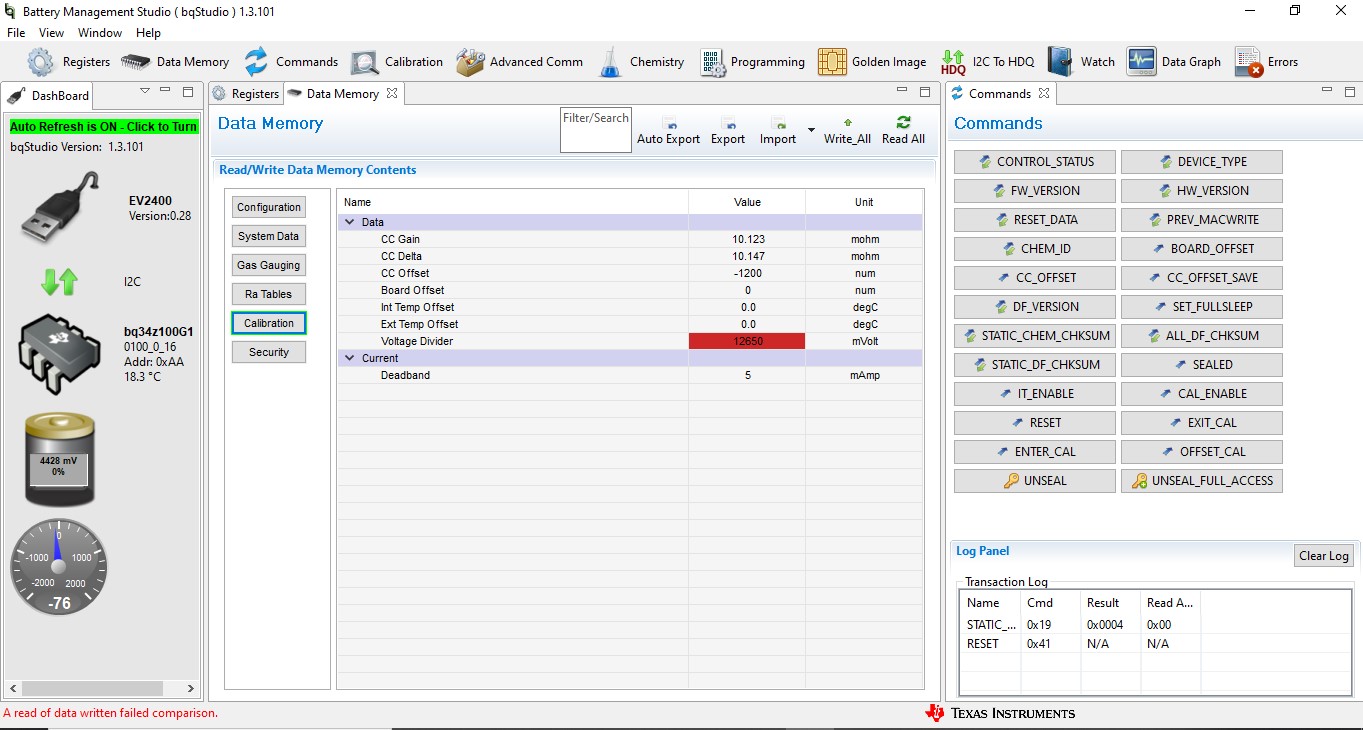Open the Programming toolbar icon
Viewport: 1363px width, 730px height.
point(712,62)
